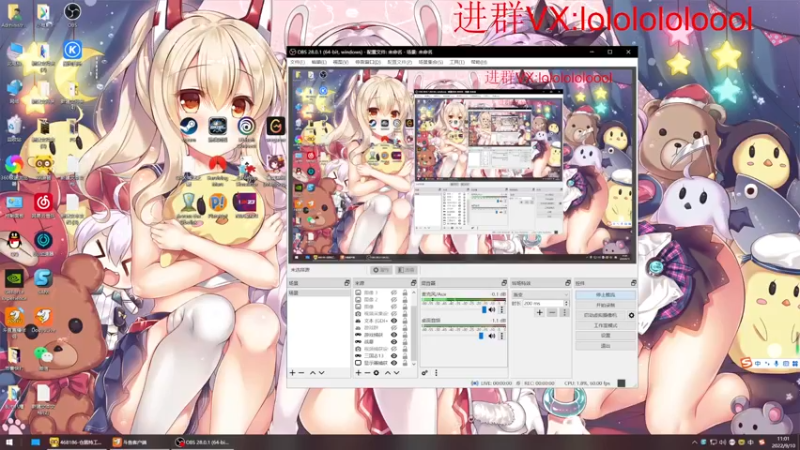Open 工具(T) menu in OBS

(x=457, y=62)
